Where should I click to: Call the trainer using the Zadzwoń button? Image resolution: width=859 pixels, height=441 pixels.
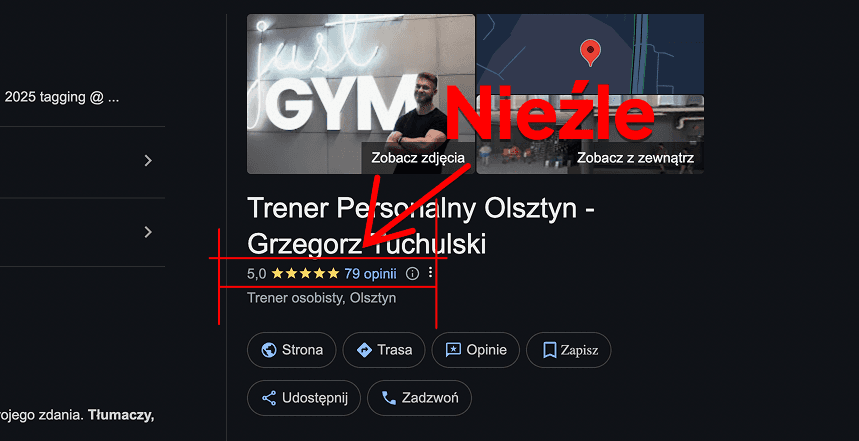[x=419, y=398]
